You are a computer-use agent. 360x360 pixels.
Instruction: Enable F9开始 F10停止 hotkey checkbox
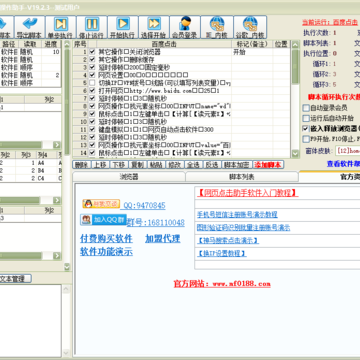click(306, 139)
